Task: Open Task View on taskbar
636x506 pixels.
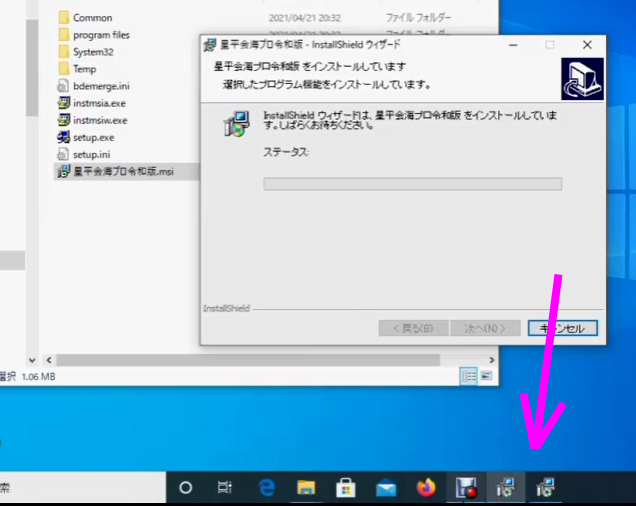Action: [224, 487]
